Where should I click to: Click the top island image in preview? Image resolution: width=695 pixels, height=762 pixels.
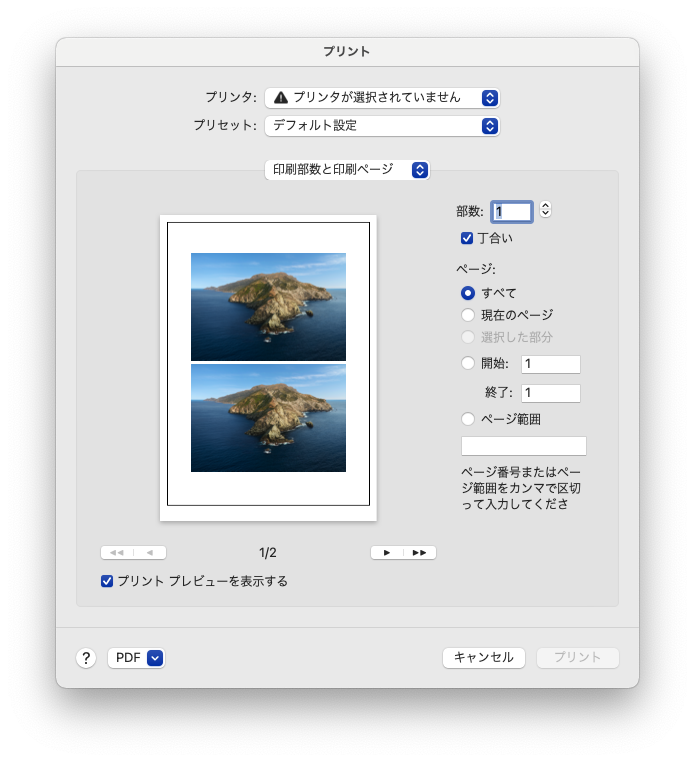tap(268, 307)
